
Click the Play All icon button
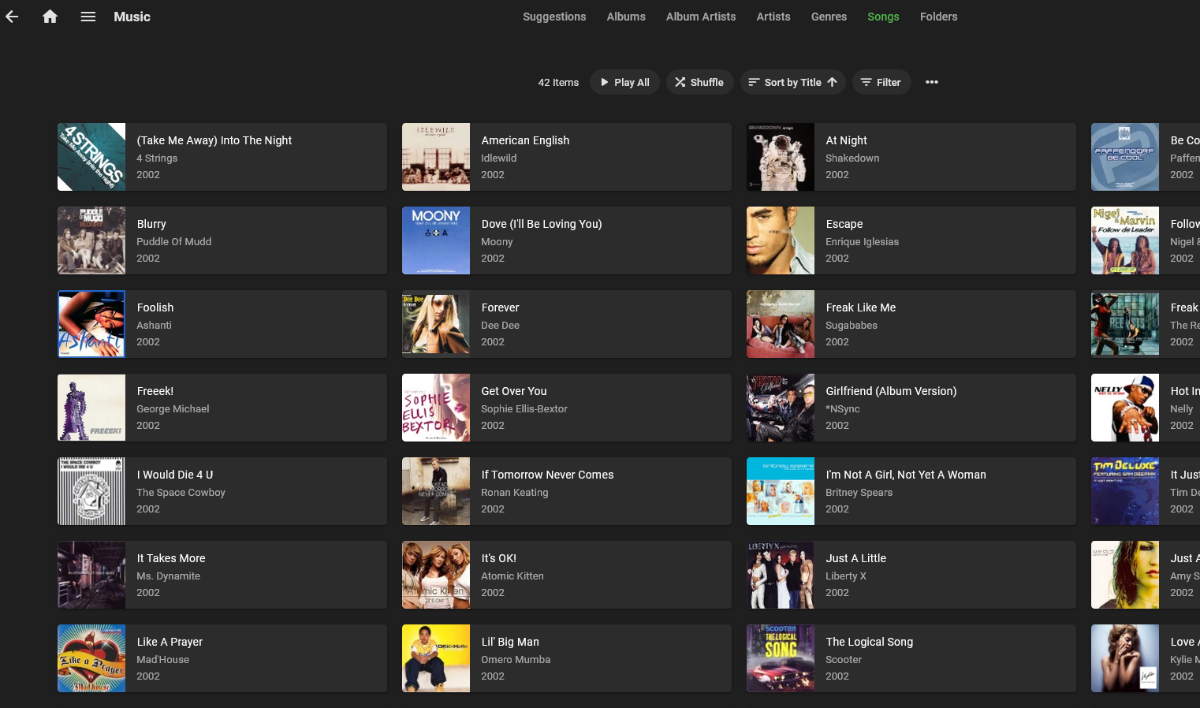(x=606, y=82)
